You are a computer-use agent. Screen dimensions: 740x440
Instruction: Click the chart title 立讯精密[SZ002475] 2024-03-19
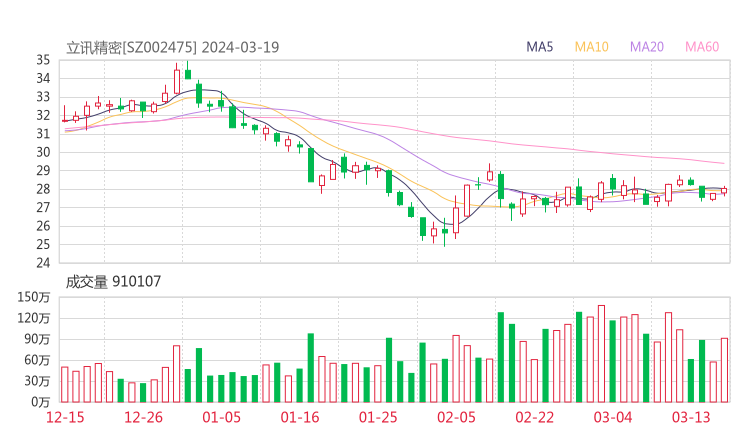pyautogui.click(x=173, y=48)
